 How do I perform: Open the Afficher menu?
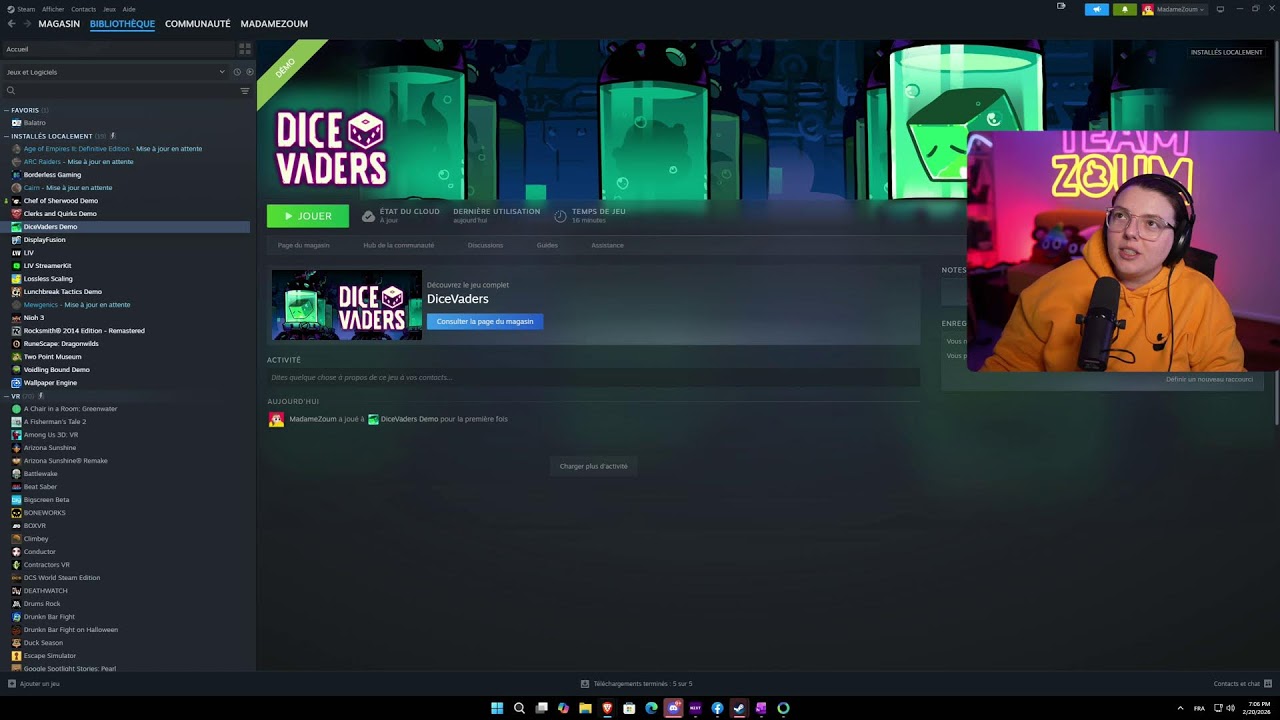tap(53, 9)
